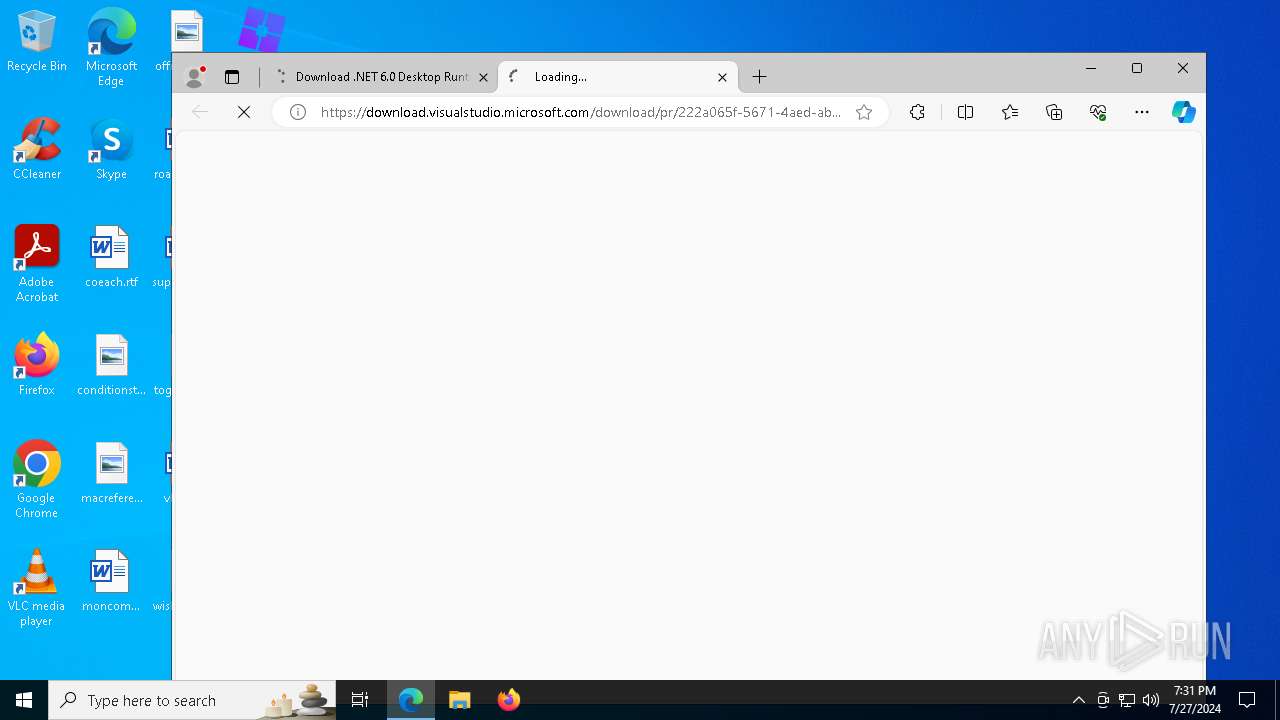View site information icon in address bar

coord(298,112)
